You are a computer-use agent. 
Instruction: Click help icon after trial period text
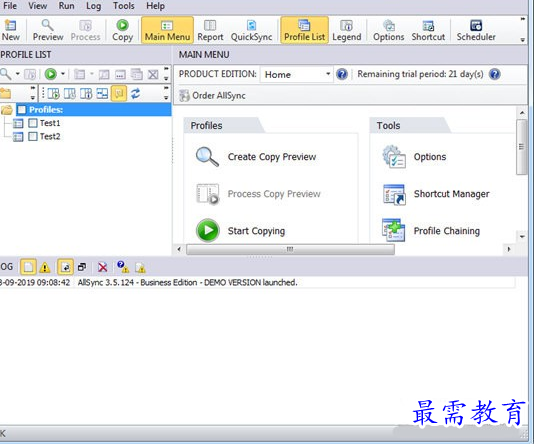click(x=494, y=74)
